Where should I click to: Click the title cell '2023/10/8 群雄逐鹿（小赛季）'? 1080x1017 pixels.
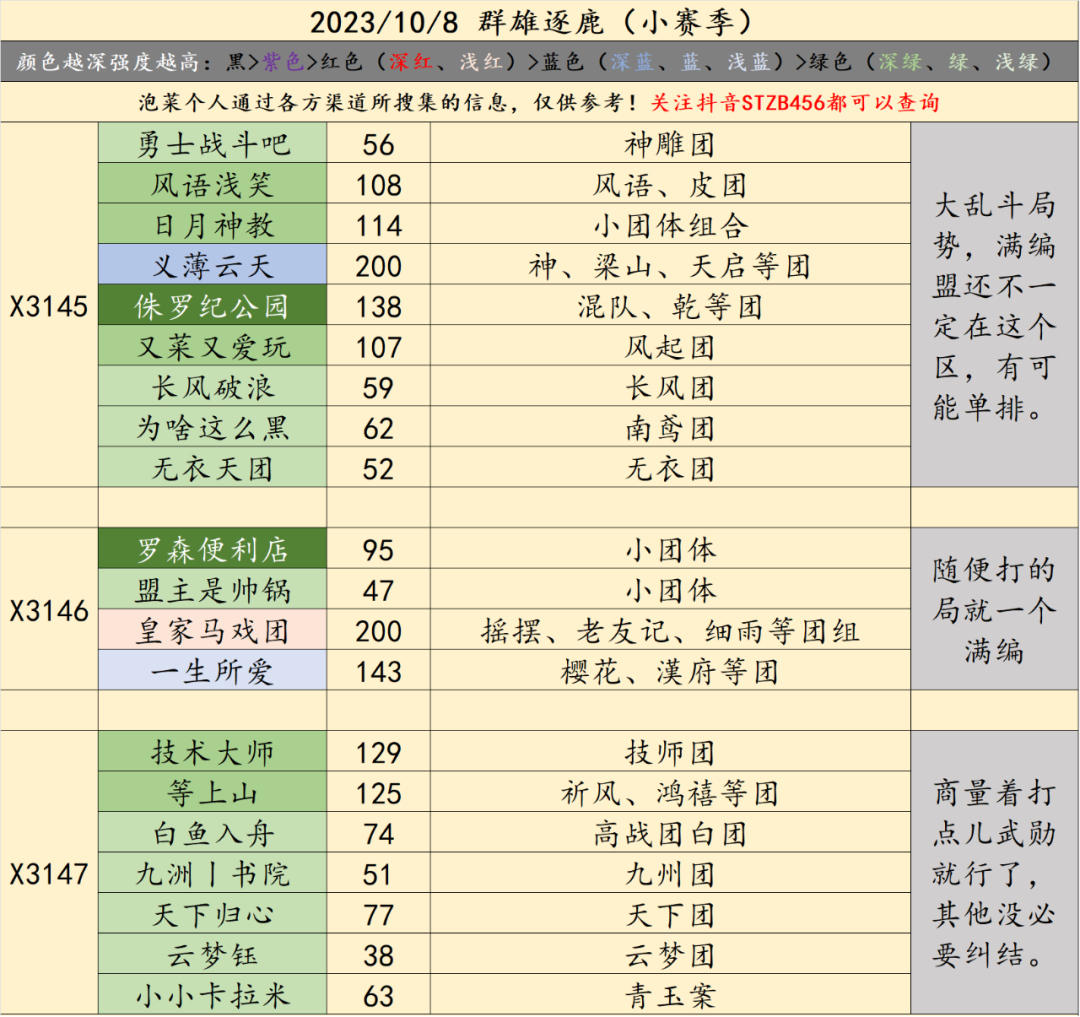[x=539, y=21]
